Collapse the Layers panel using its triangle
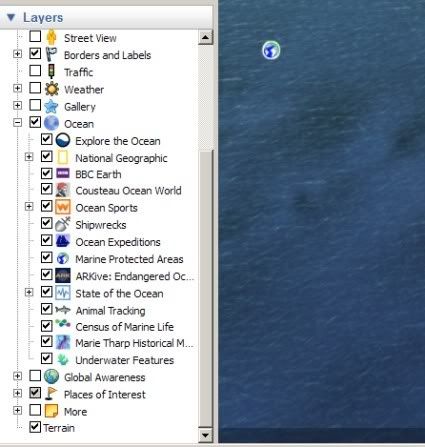 [x=11, y=17]
